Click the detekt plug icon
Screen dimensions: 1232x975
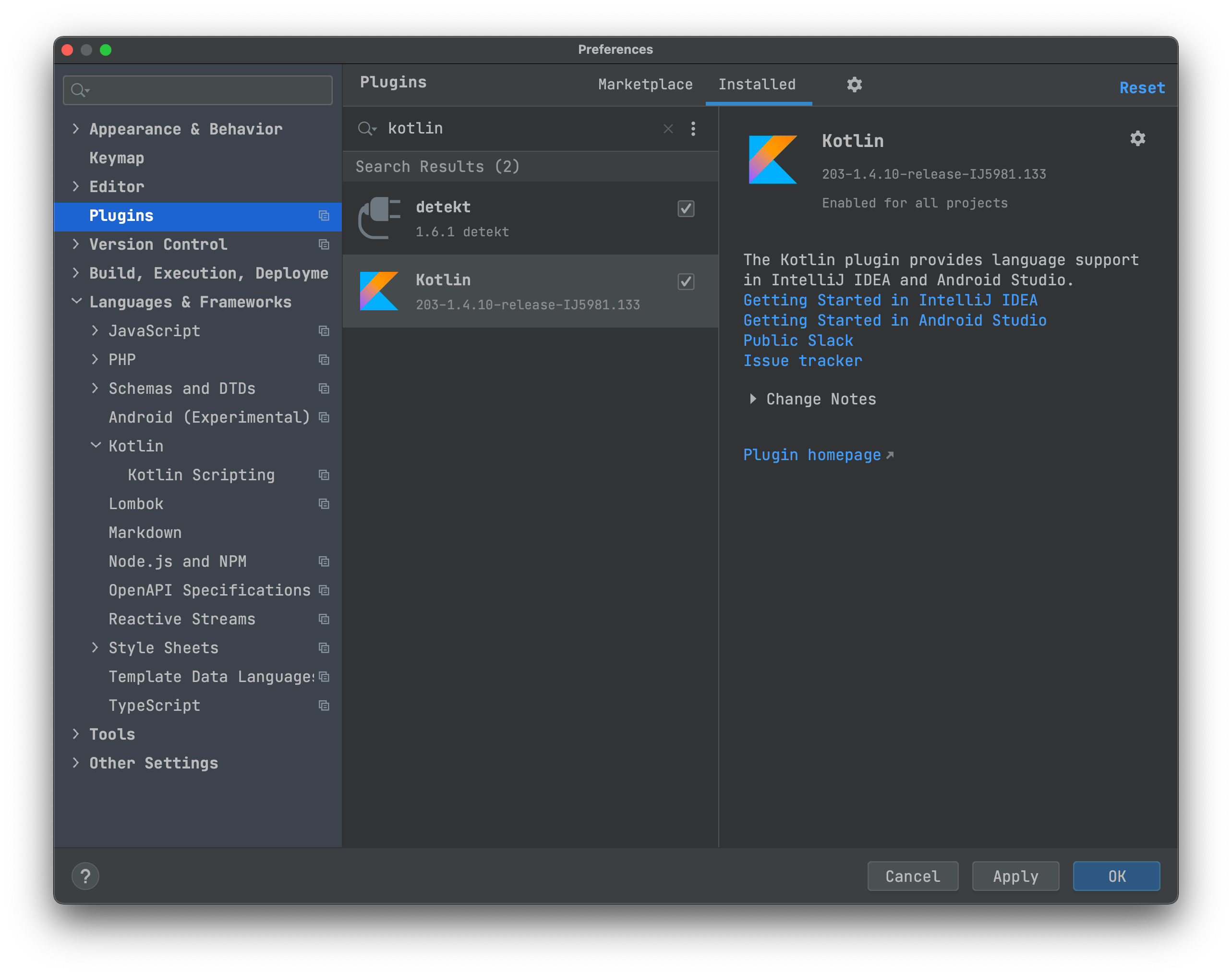tap(379, 218)
